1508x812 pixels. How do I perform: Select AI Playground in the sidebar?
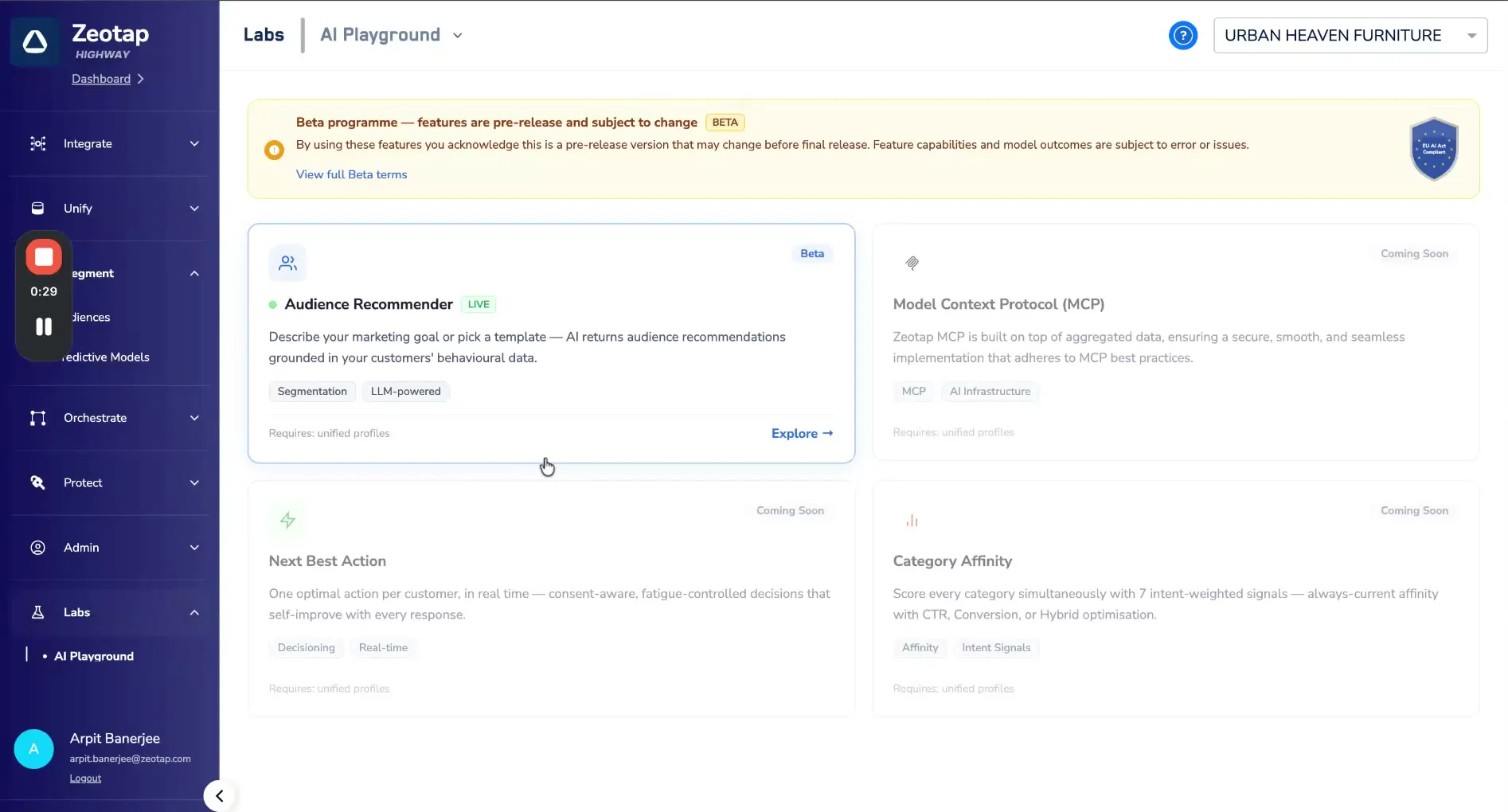[94, 656]
